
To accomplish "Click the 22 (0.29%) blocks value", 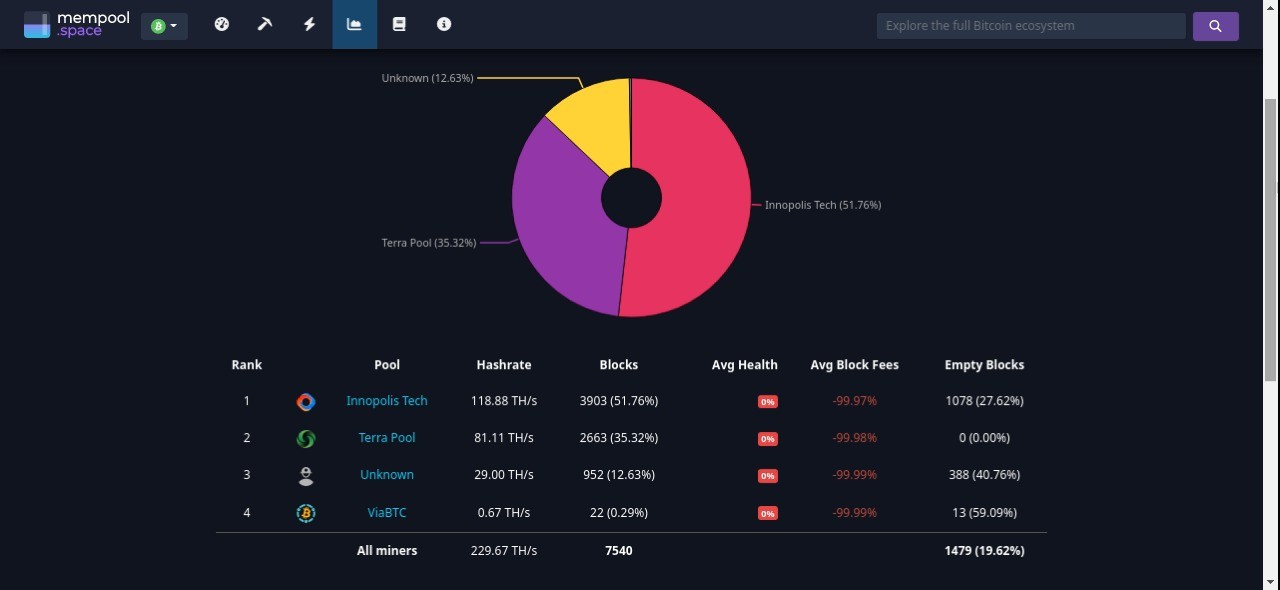I will (619, 513).
